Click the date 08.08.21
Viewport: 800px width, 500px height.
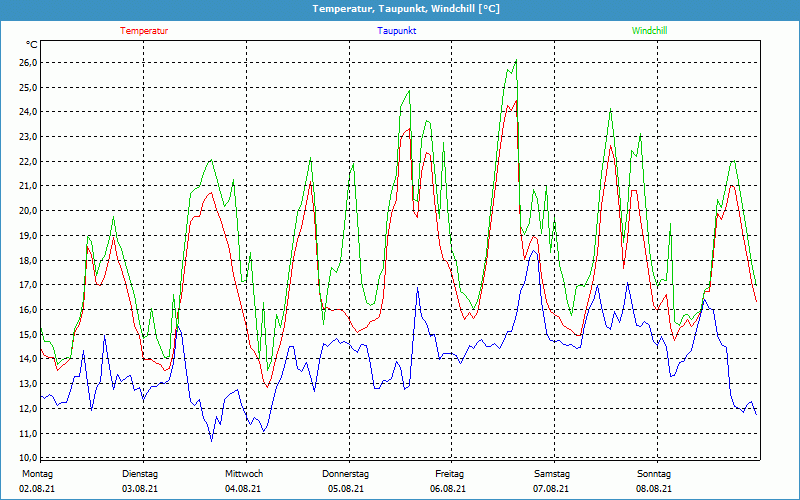coord(654,489)
